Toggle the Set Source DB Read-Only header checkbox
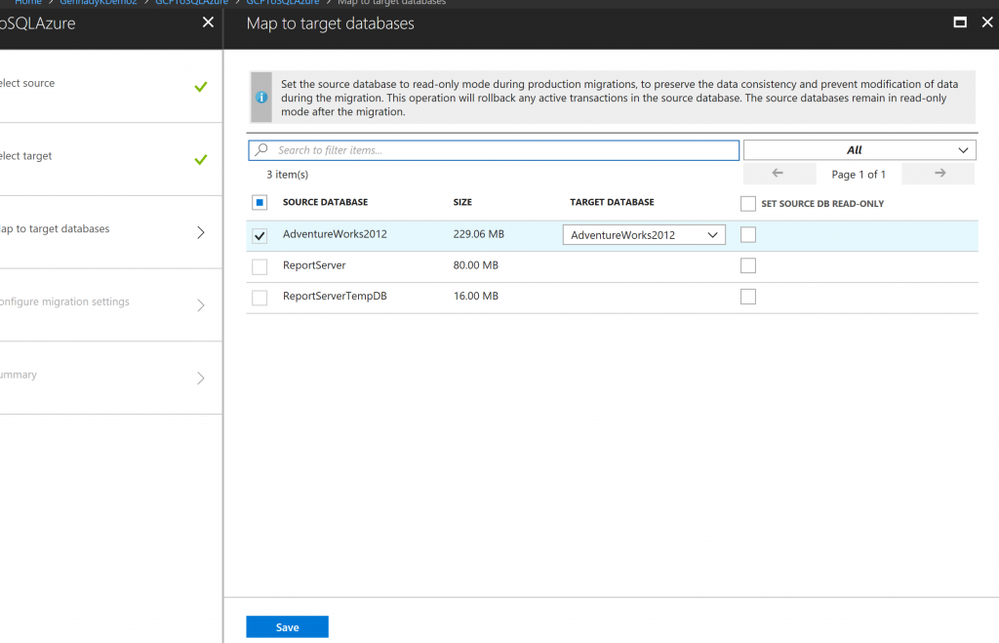 click(x=748, y=203)
